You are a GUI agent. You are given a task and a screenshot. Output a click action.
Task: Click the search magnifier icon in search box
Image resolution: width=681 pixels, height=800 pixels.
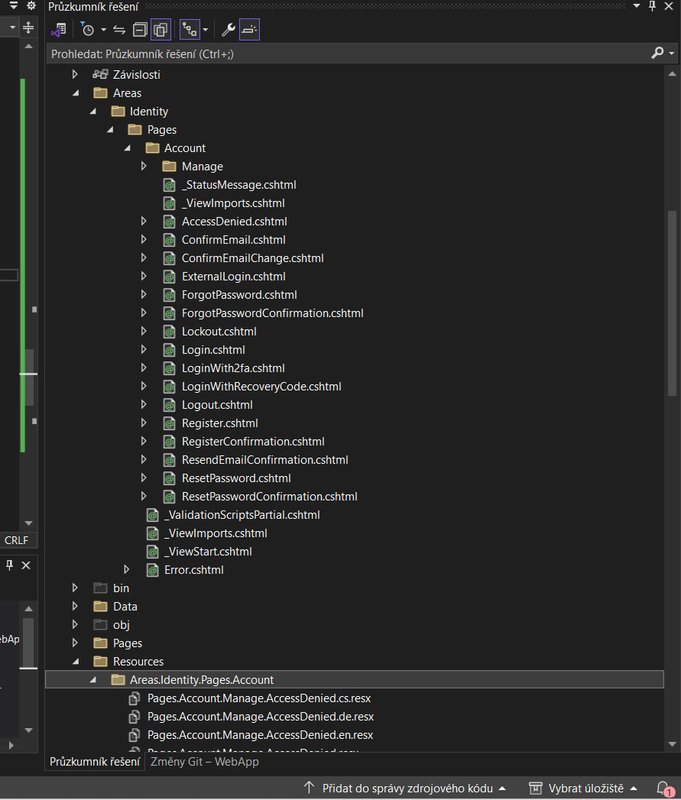(657, 52)
